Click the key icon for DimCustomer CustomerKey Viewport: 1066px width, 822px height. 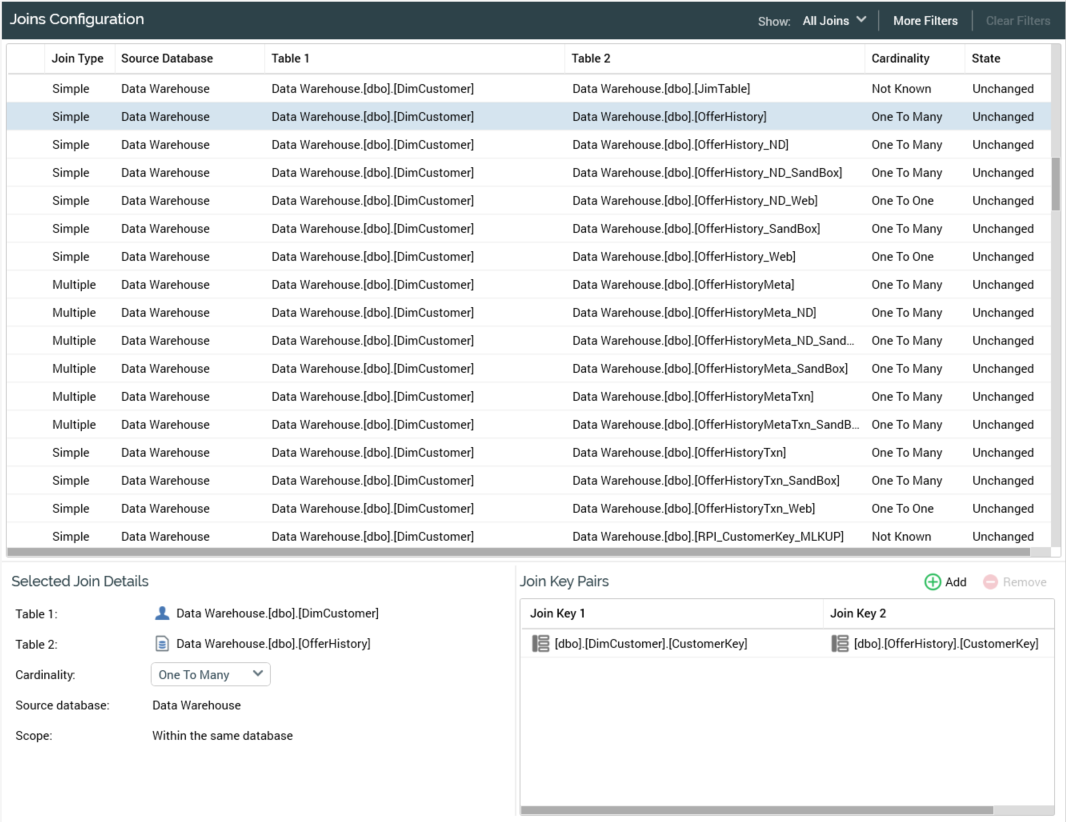[540, 644]
